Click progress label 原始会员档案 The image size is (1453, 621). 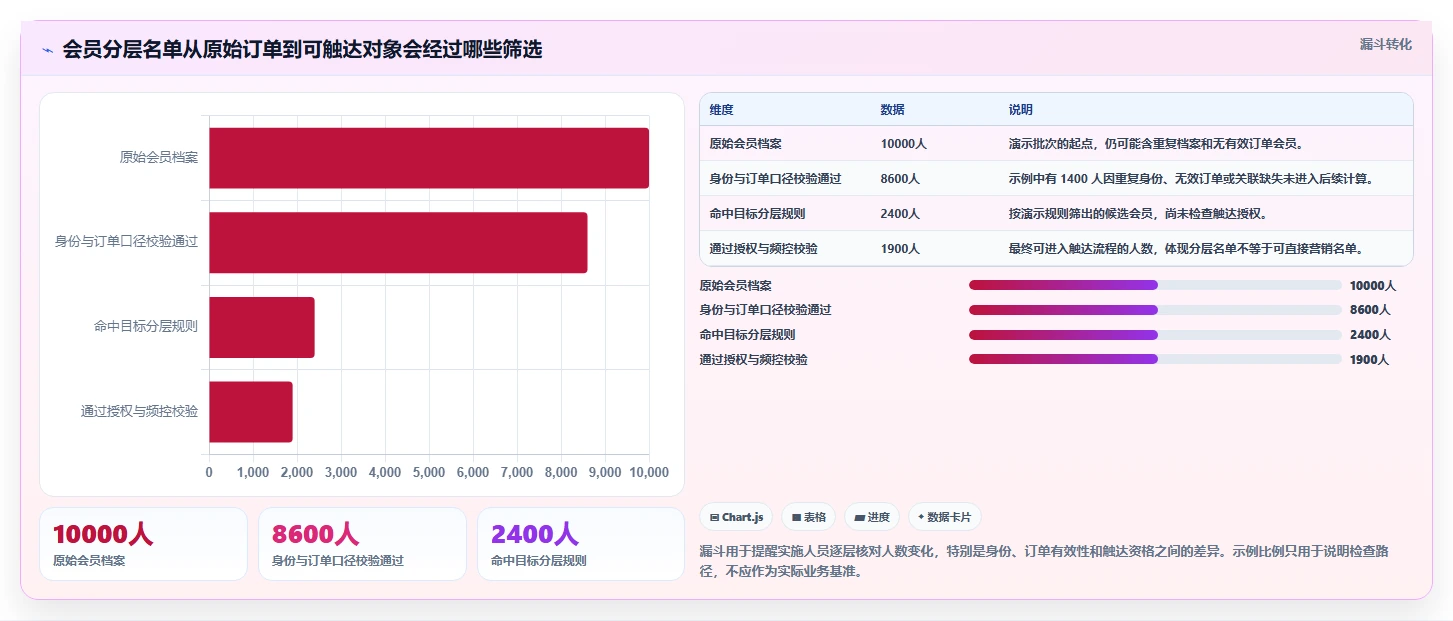tap(736, 286)
